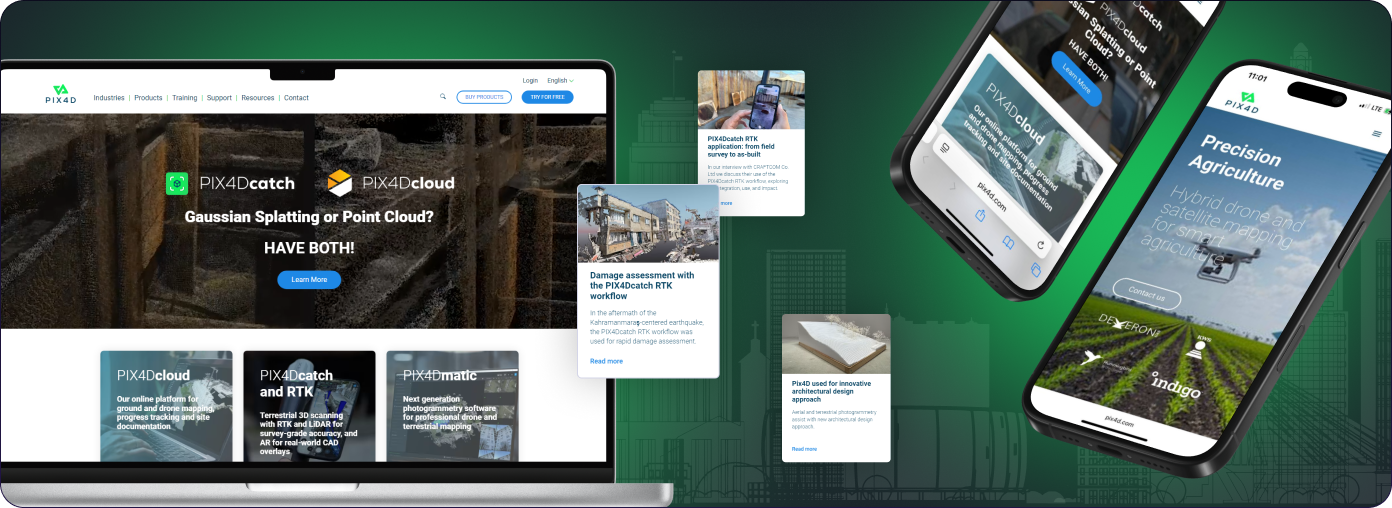Open the Industries navigation menu

[109, 98]
